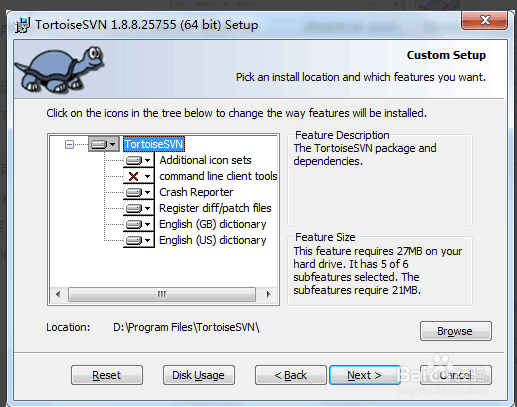Click the Browse button
The height and width of the screenshot is (407, 517).
456,331
